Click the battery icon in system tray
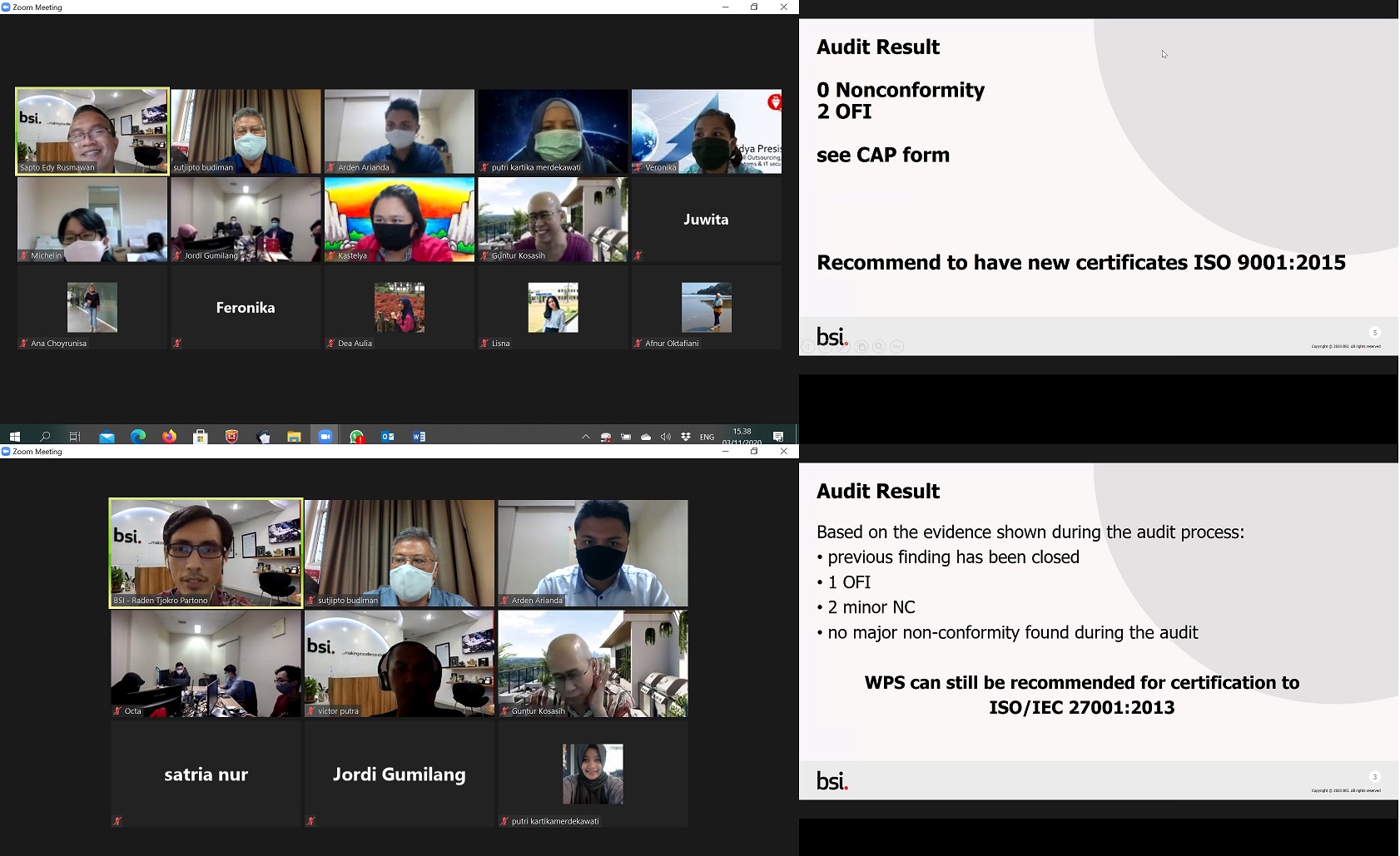The width and height of the screenshot is (1400, 856). pos(626,437)
